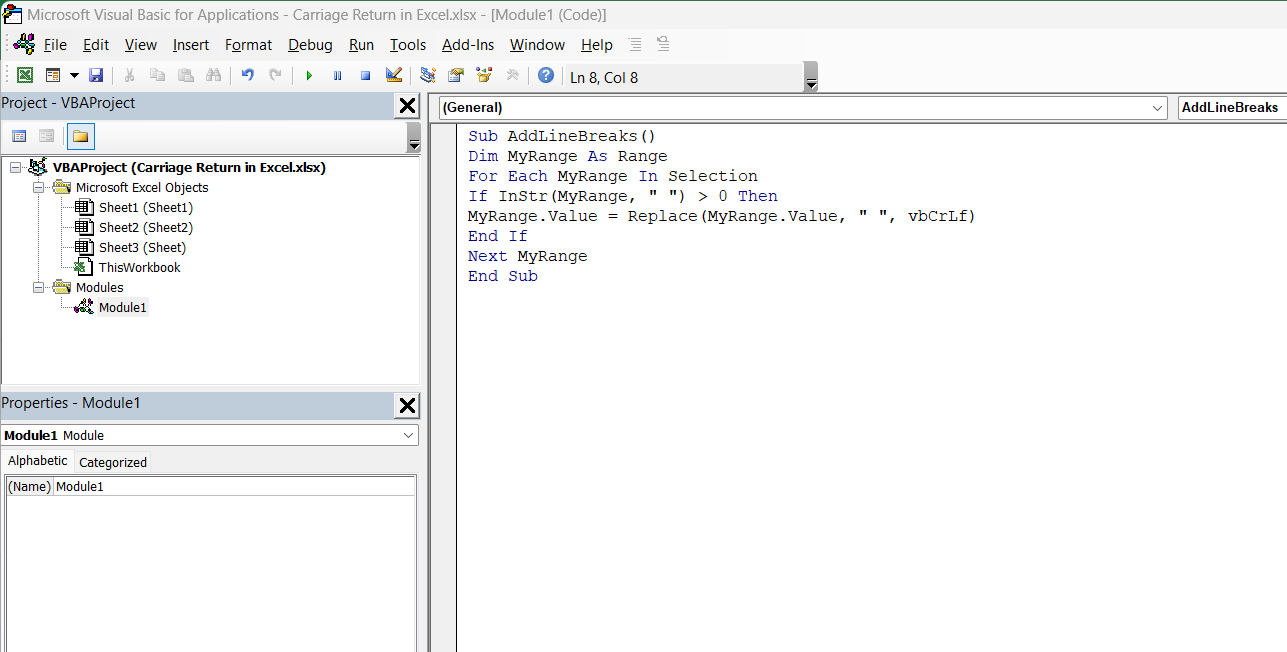Click the View Microsoft Excel icon

pos(25,76)
